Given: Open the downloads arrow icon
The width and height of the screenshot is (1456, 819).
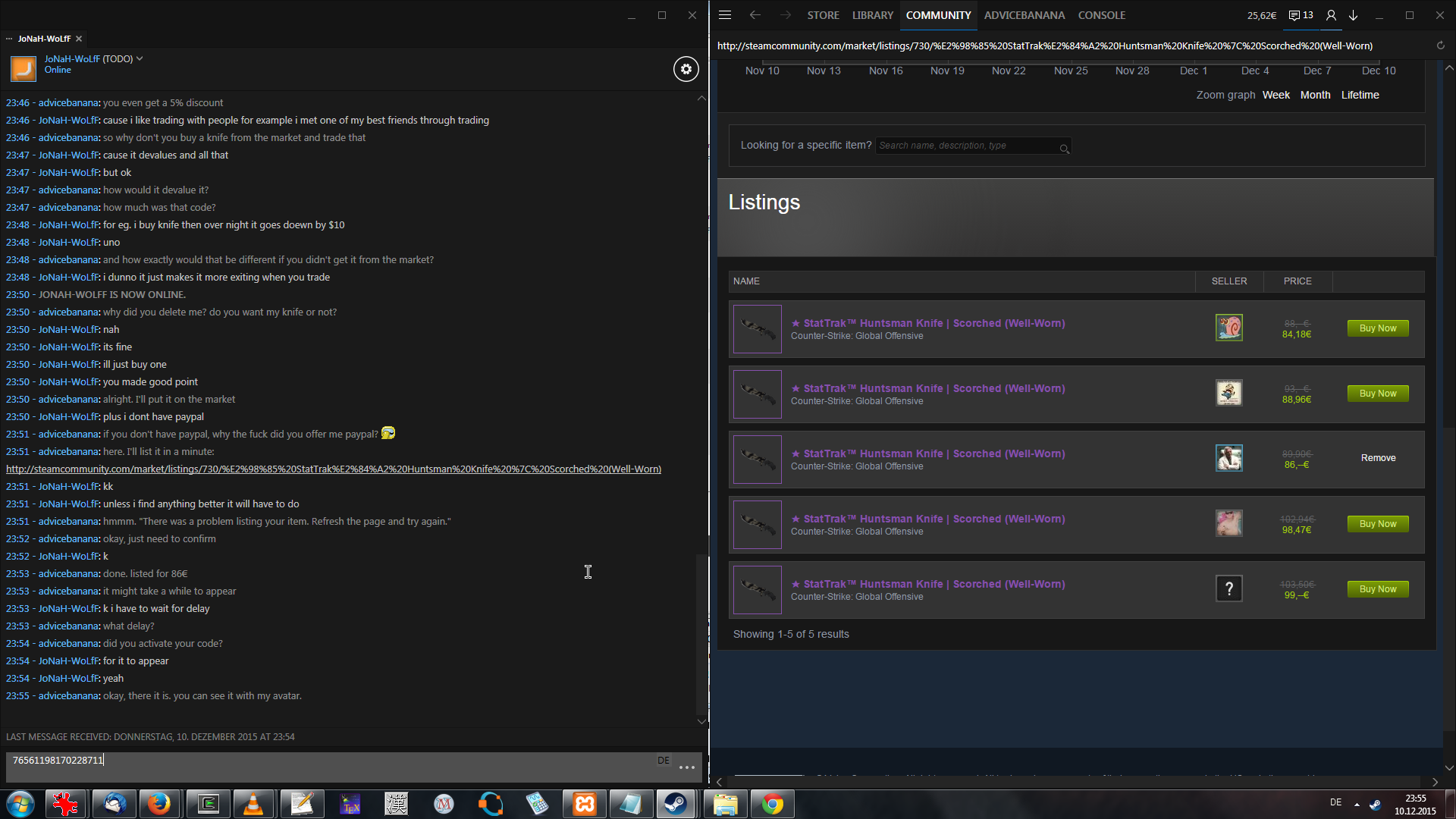Looking at the screenshot, I should (1353, 15).
